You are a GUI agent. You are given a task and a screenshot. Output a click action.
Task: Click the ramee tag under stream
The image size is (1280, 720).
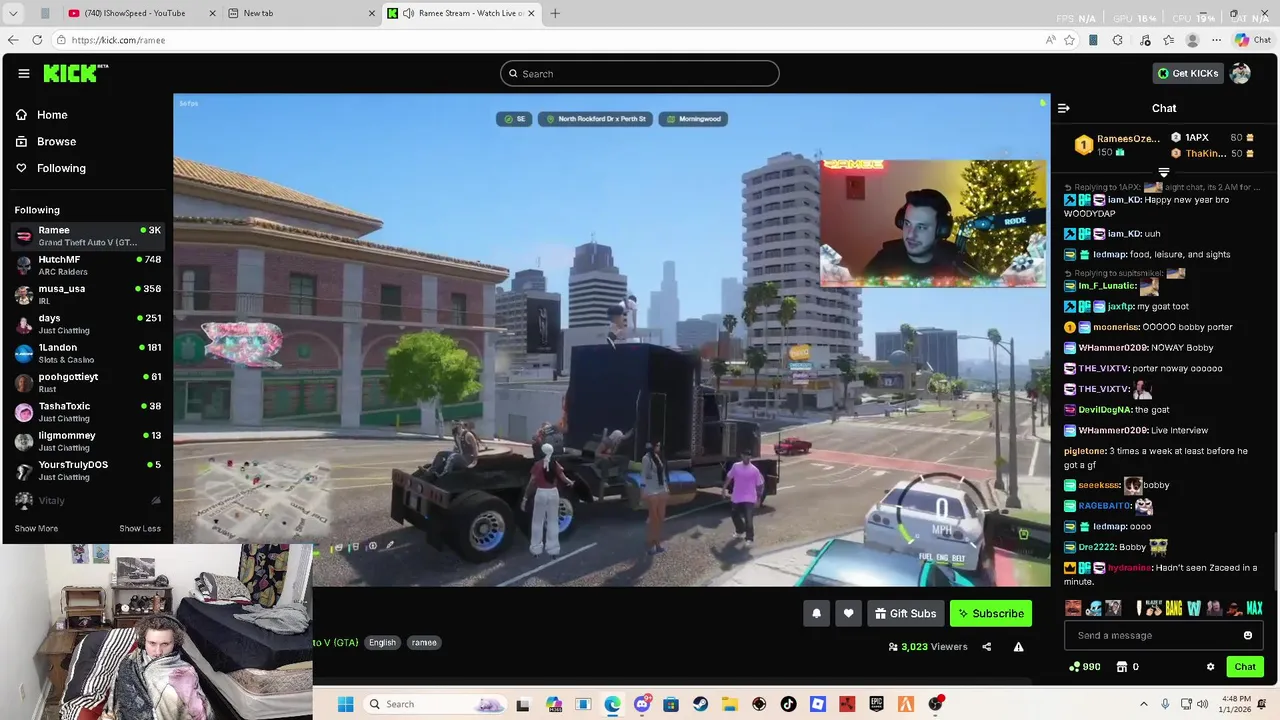pos(424,642)
